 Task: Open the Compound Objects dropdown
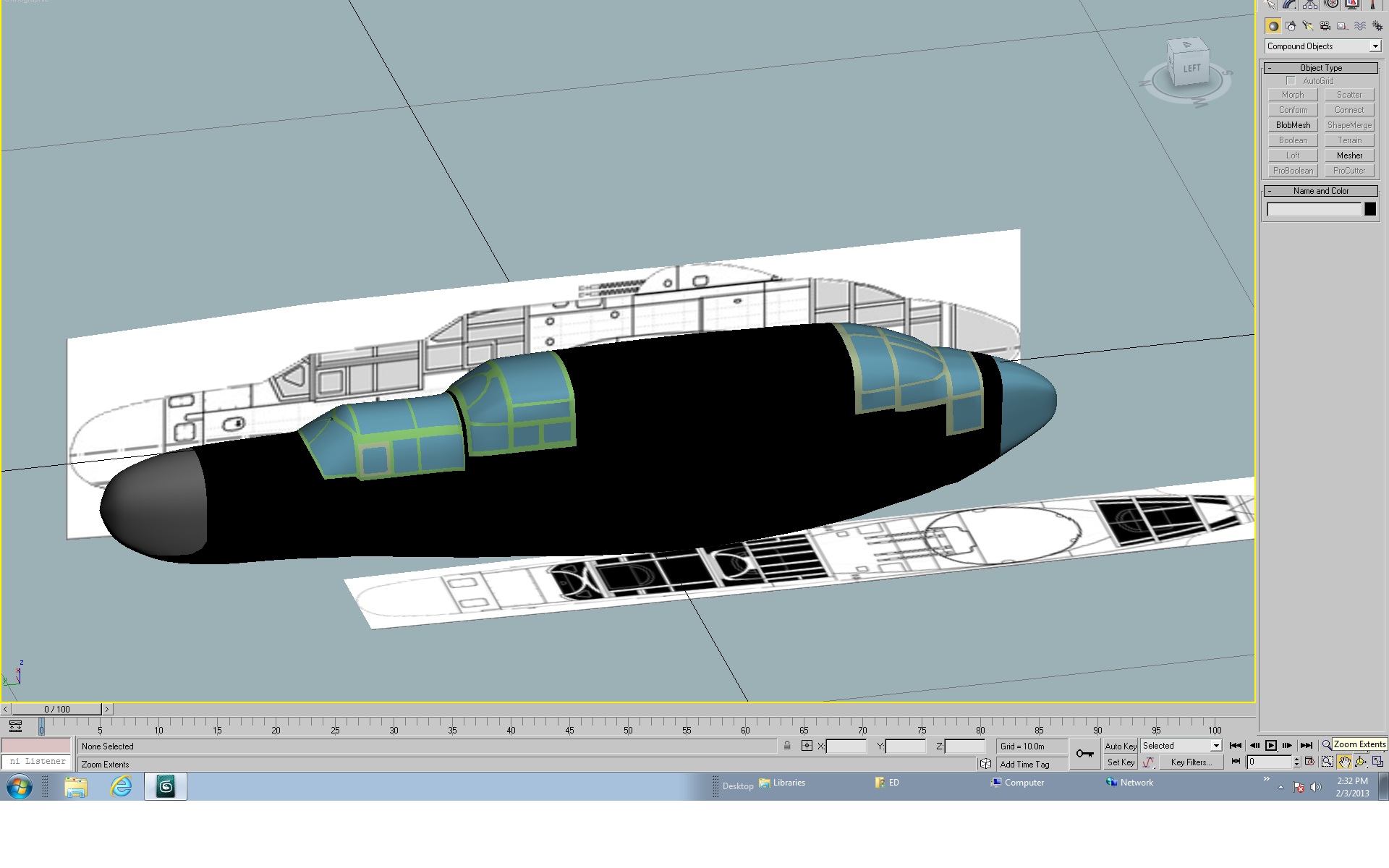(1323, 46)
